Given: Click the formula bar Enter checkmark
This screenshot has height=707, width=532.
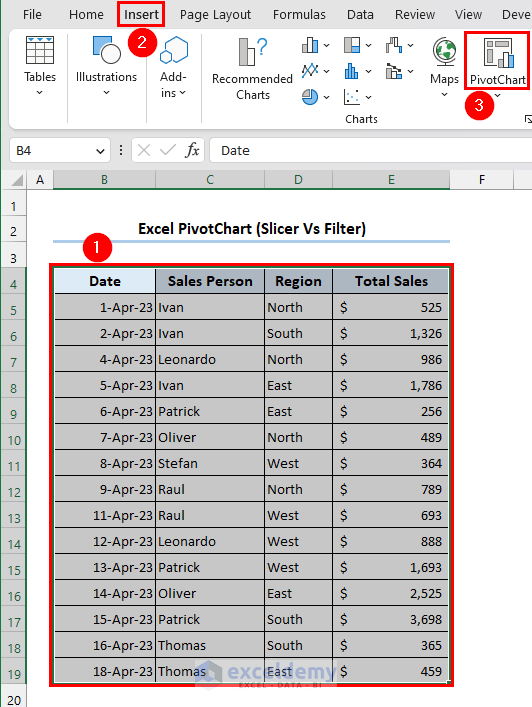Looking at the screenshot, I should pyautogui.click(x=168, y=150).
